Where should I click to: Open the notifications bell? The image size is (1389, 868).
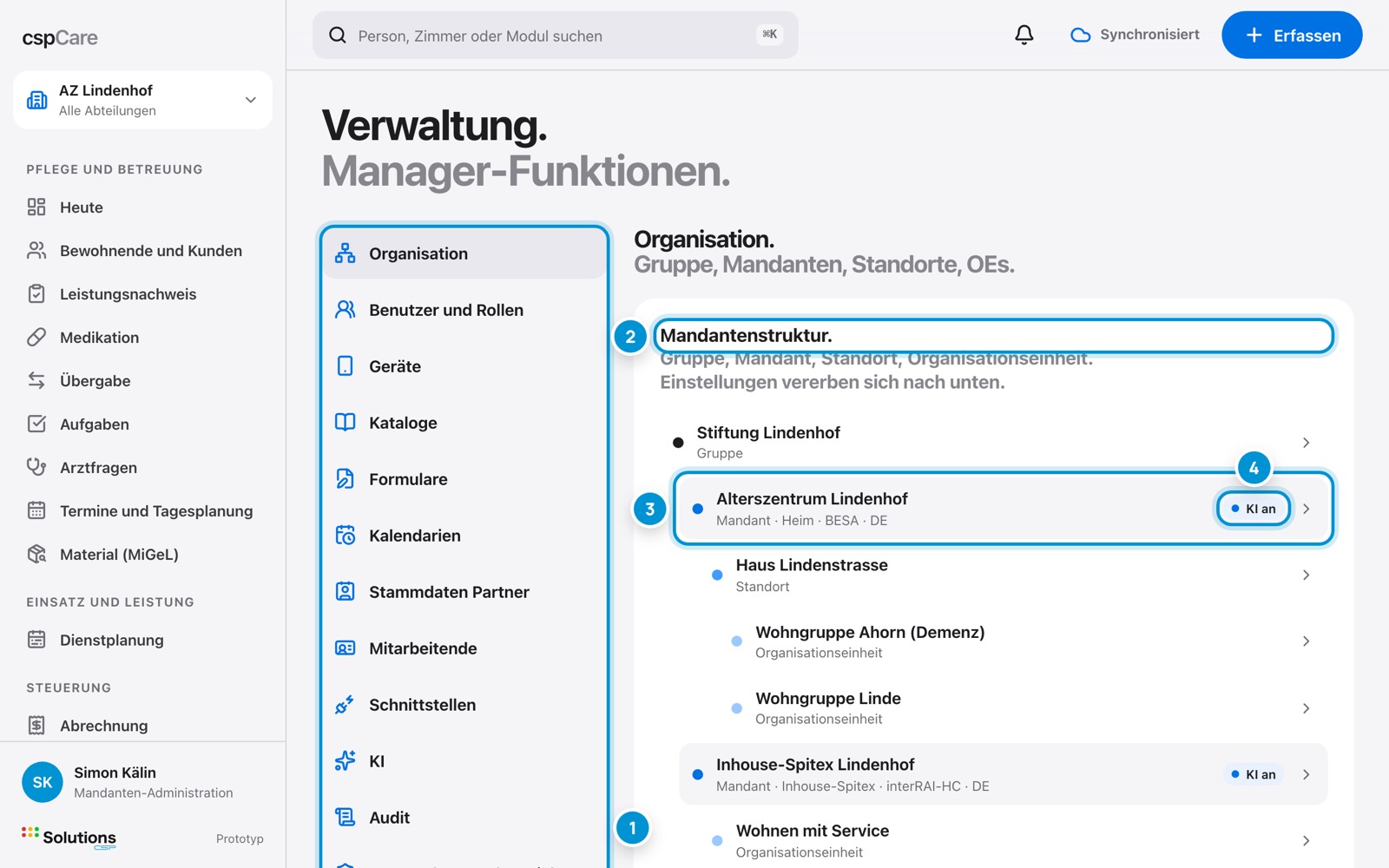1024,35
